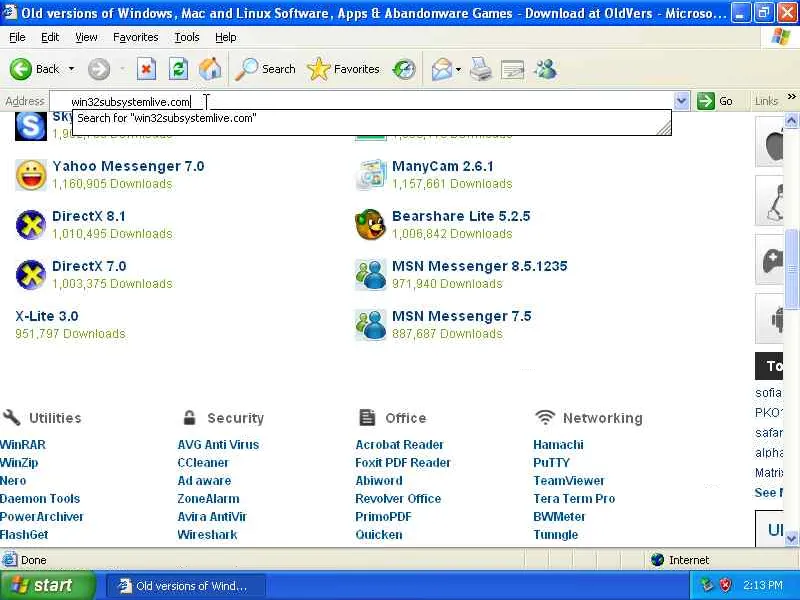This screenshot has width=800, height=600.
Task: Click the DirectX 7.0 icon
Action: pyautogui.click(x=31, y=274)
